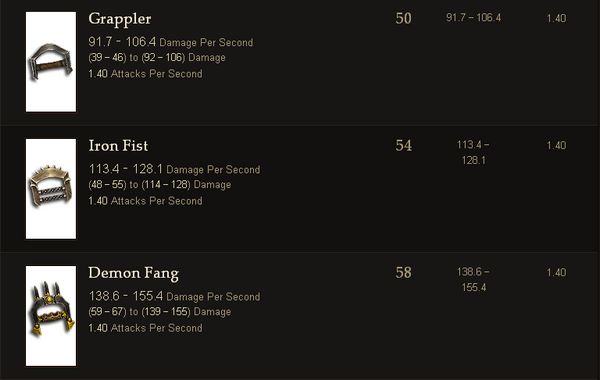Click Demon Fang DPS column value 138.6 – 155.4
This screenshot has height=380, width=600.
pyautogui.click(x=473, y=279)
